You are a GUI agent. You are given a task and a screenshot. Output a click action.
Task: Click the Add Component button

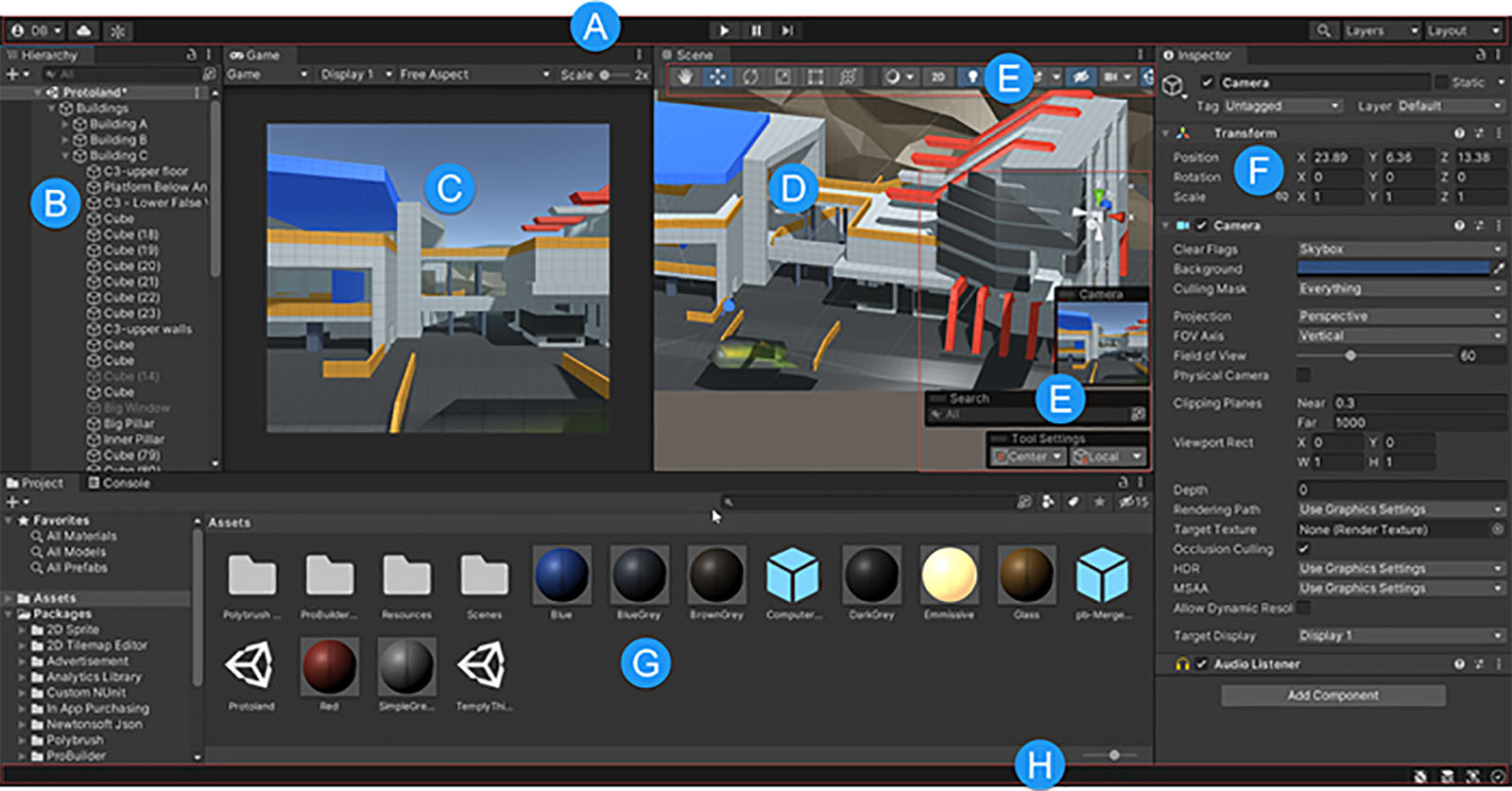pos(1332,696)
